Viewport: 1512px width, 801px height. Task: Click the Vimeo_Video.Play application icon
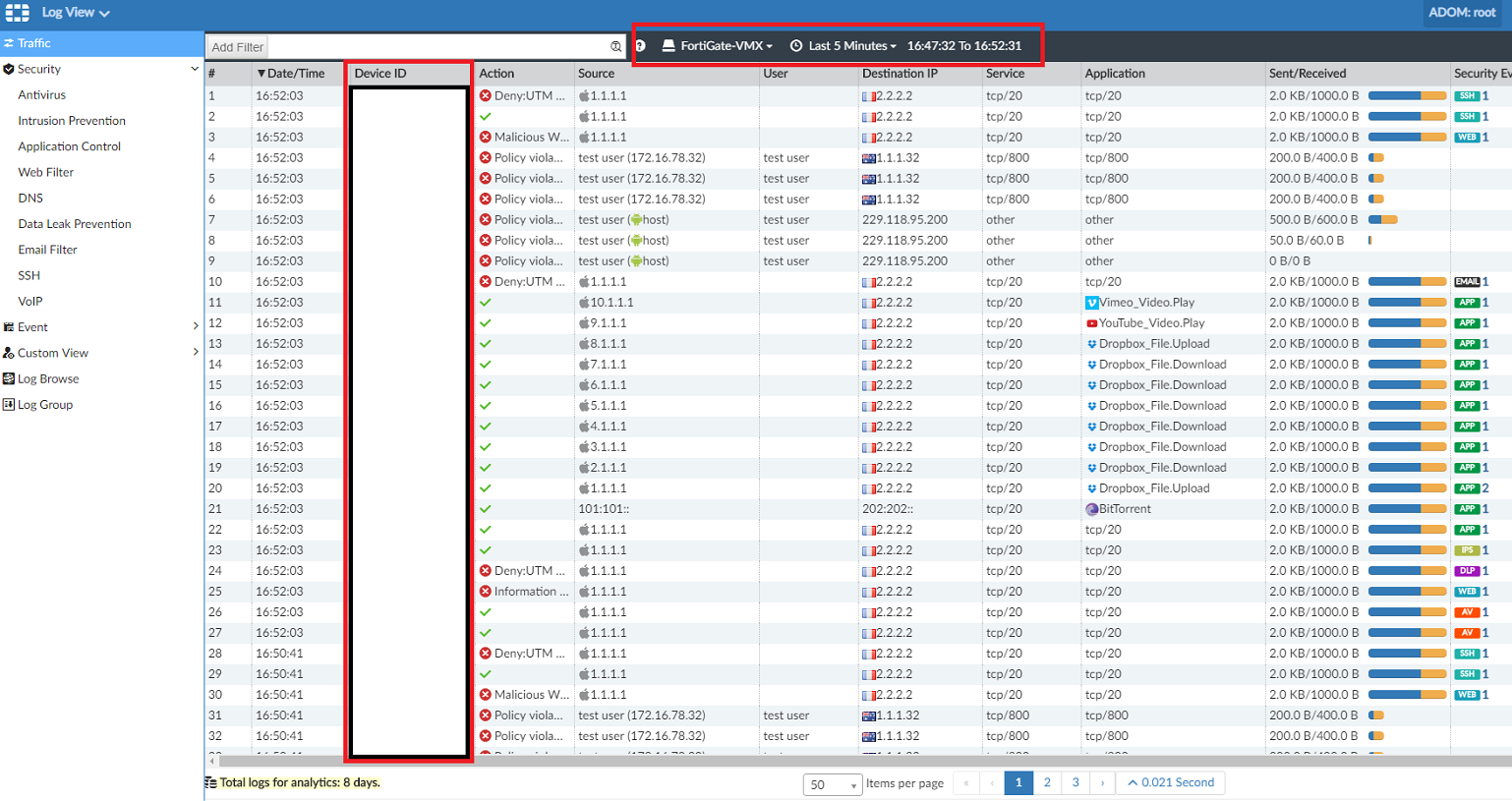(x=1091, y=303)
